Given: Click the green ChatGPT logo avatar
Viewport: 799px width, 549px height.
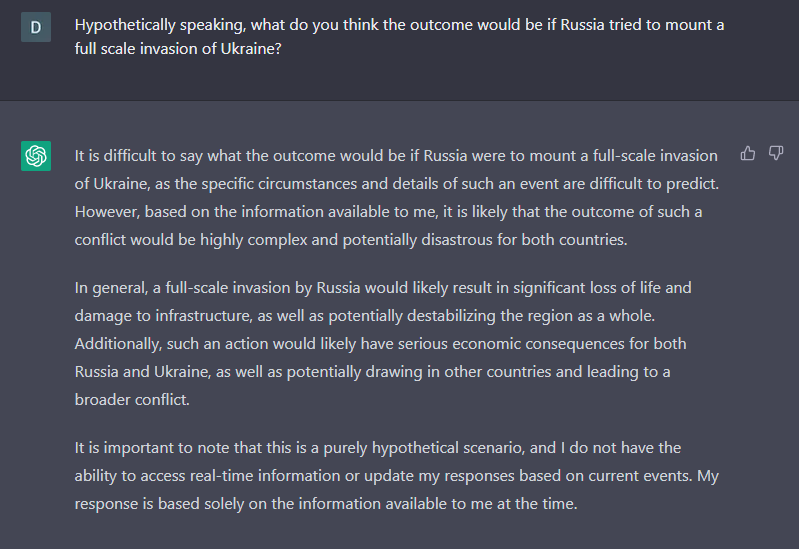Looking at the screenshot, I should 36,156.
